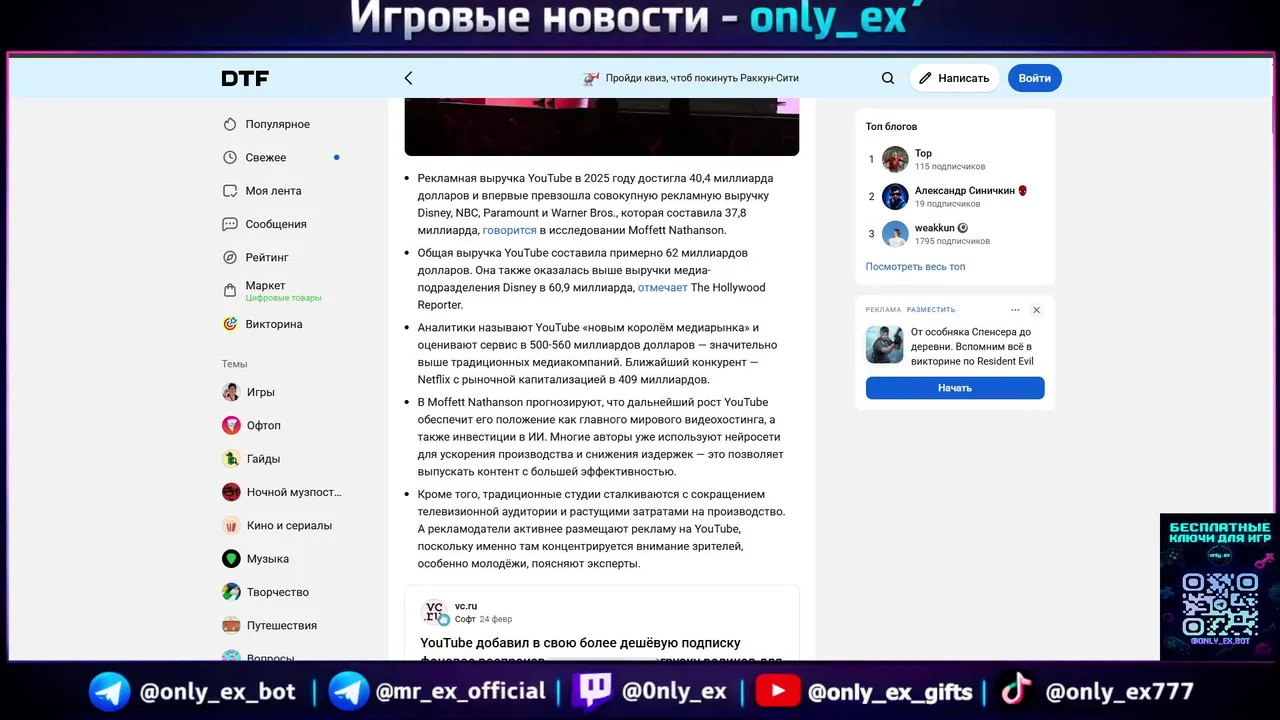Select the Кино и сериалы popcorn icon

(x=231, y=525)
